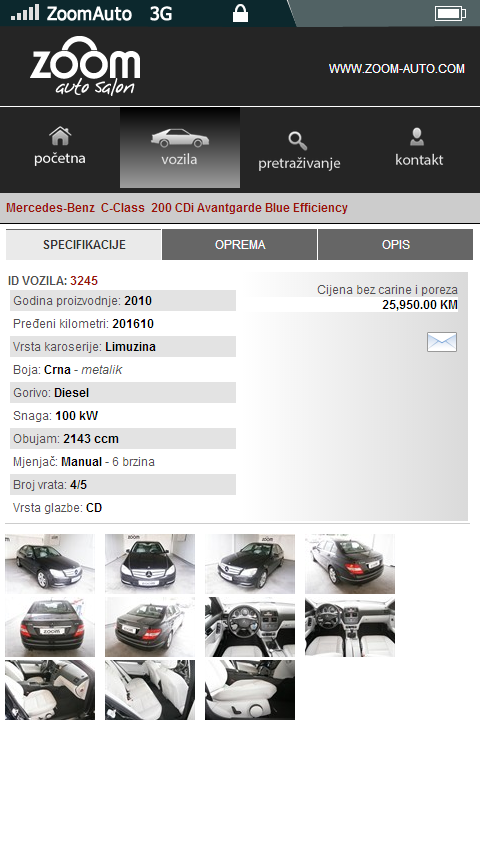Viewport: 480px width, 854px height.
Task: Tap the ZoomAuto carrier name
Action: pos(89,14)
